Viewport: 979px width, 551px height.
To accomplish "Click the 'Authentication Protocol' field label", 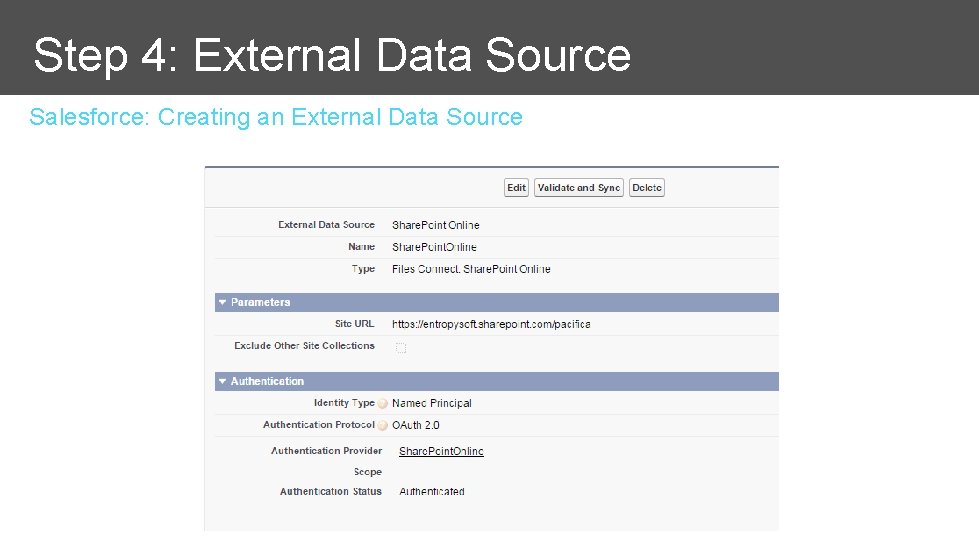I will coord(318,425).
